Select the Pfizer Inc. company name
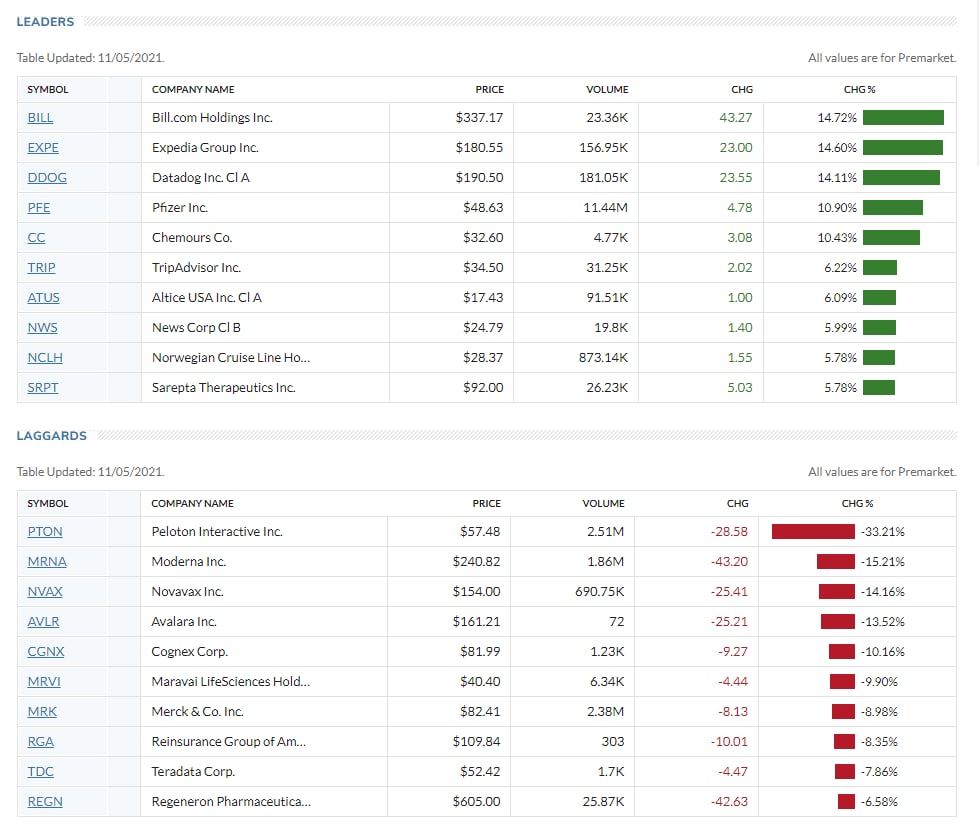Screen dimensions: 979x835 click(180, 207)
